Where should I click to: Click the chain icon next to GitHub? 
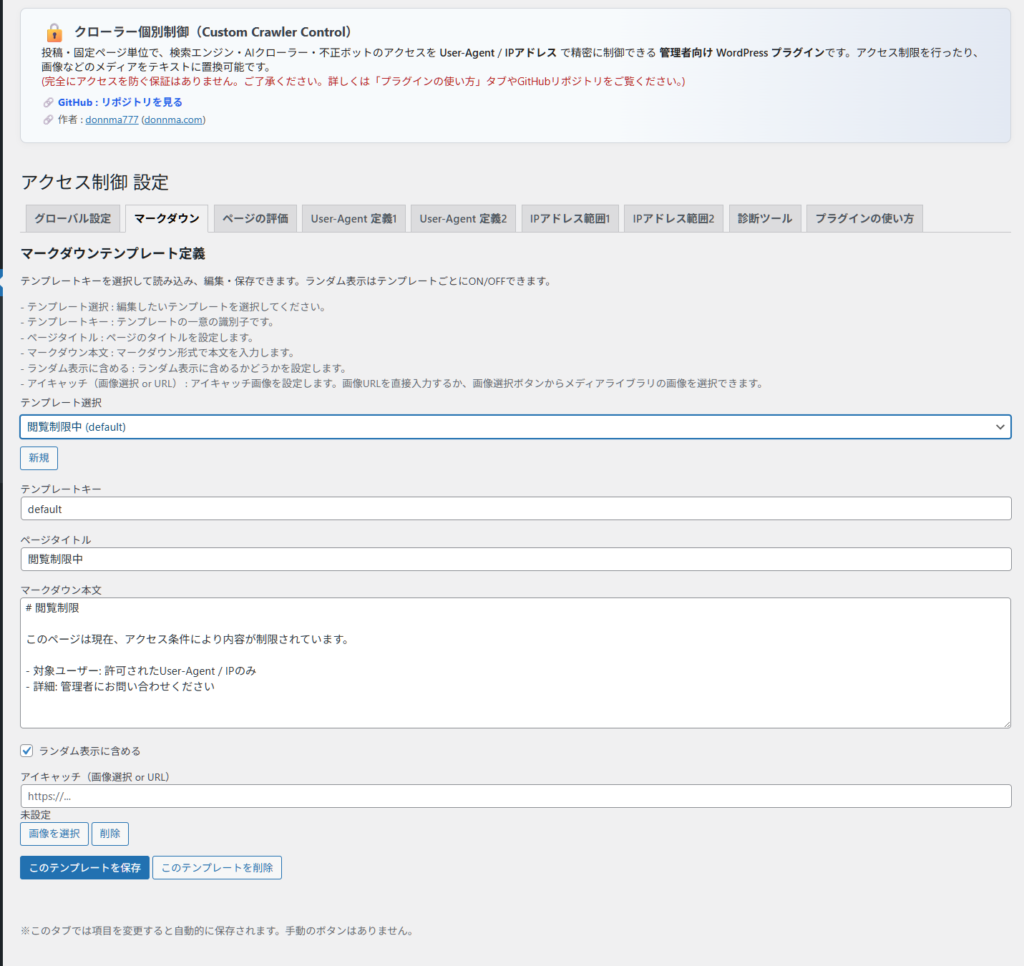coord(48,102)
